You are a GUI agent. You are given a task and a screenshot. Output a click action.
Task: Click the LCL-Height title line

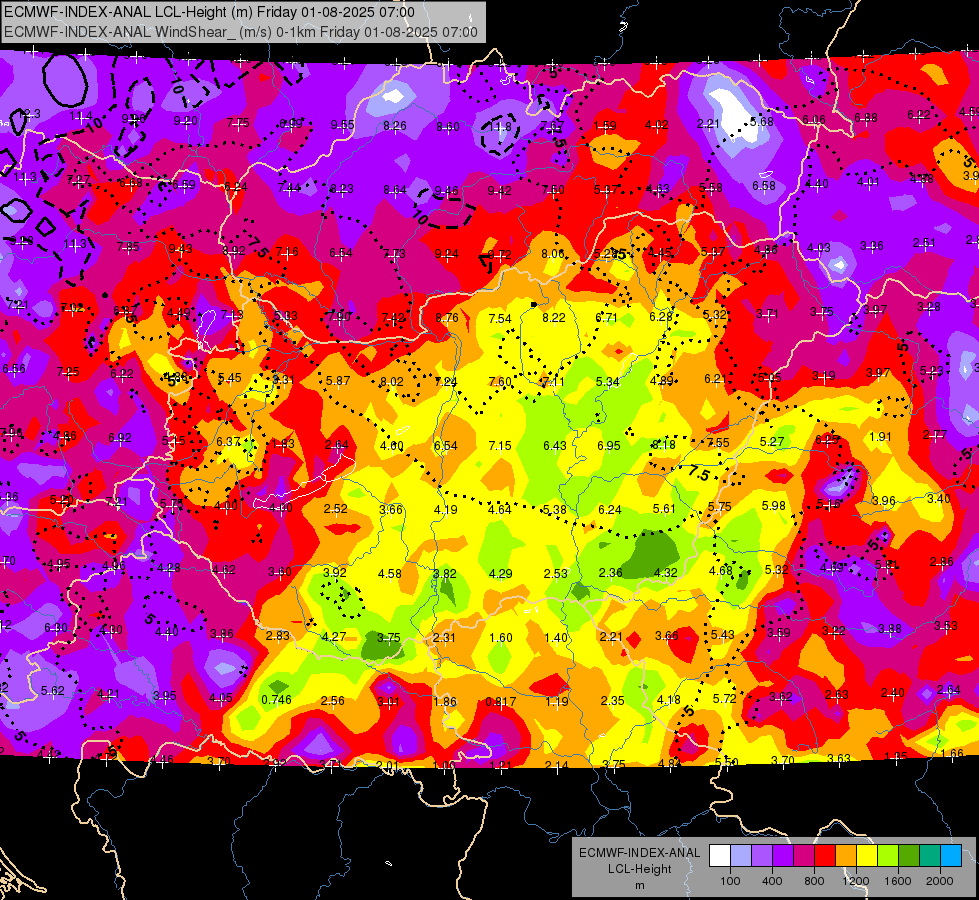[x=209, y=12]
